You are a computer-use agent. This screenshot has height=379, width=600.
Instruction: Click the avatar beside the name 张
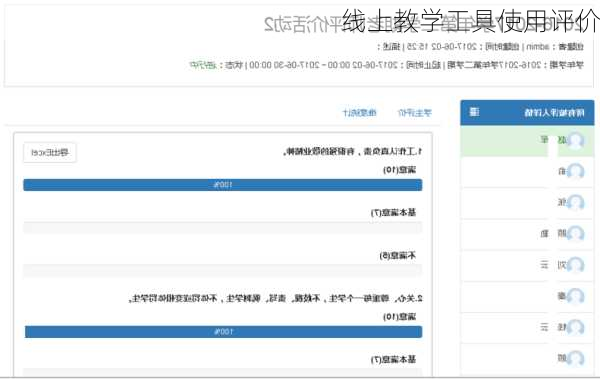click(x=576, y=203)
